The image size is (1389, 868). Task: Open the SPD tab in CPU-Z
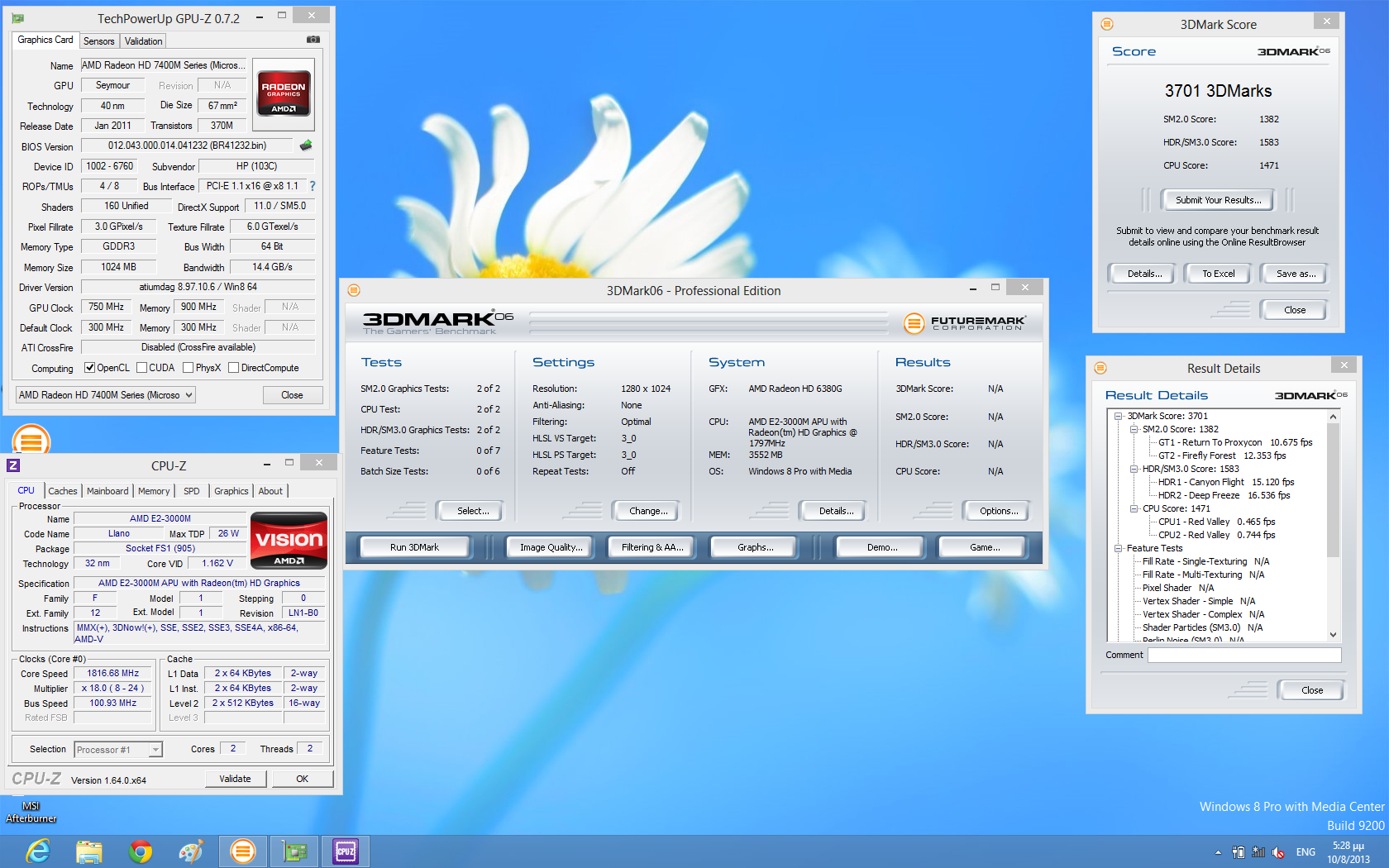coord(192,491)
